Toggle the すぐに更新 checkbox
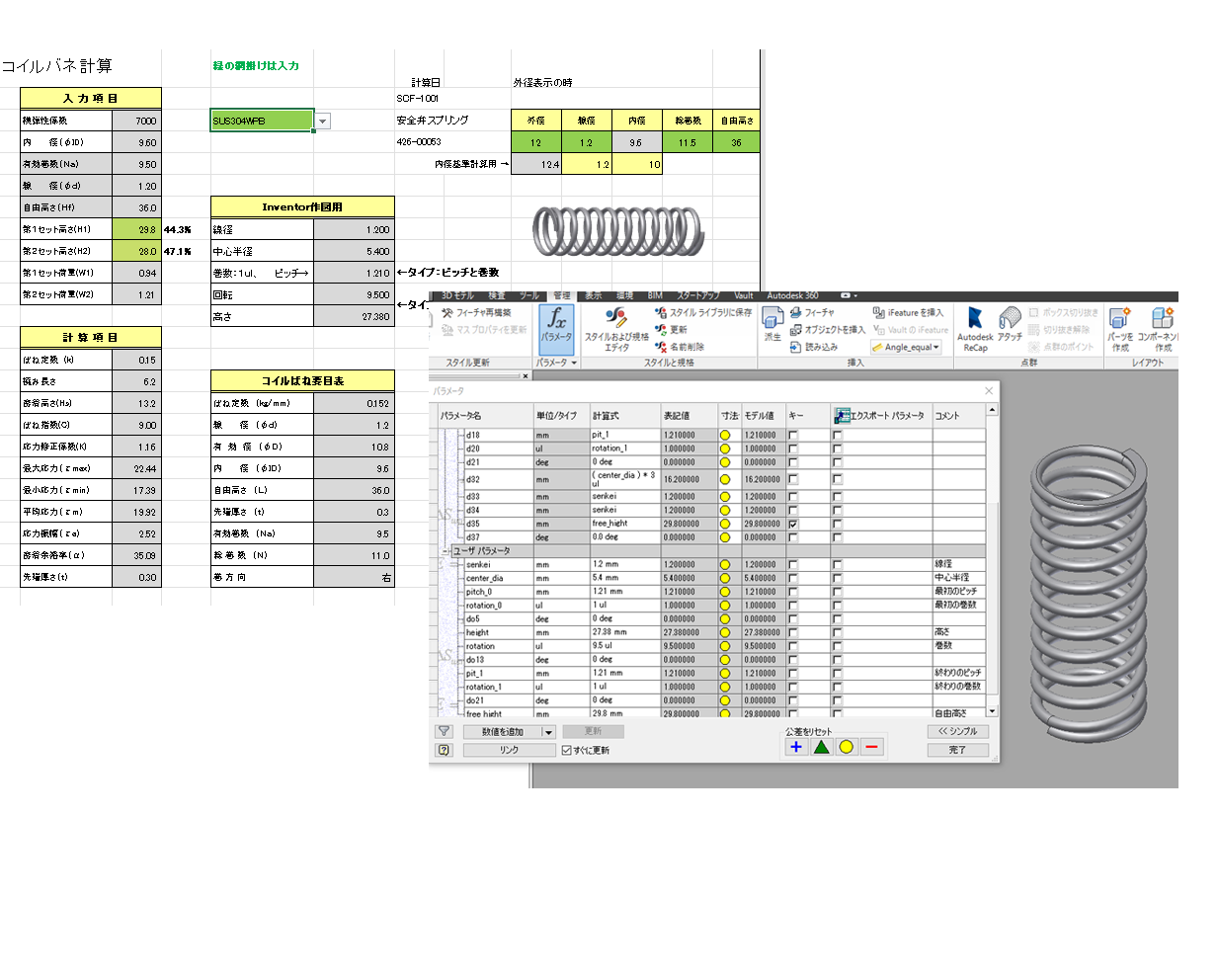 click(567, 750)
